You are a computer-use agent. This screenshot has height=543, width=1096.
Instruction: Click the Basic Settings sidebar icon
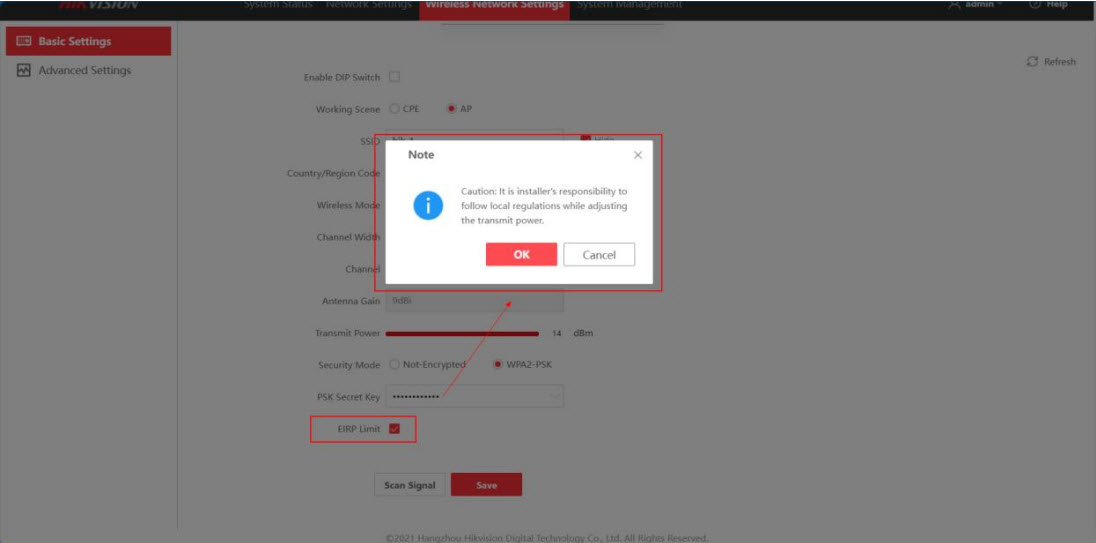click(24, 42)
